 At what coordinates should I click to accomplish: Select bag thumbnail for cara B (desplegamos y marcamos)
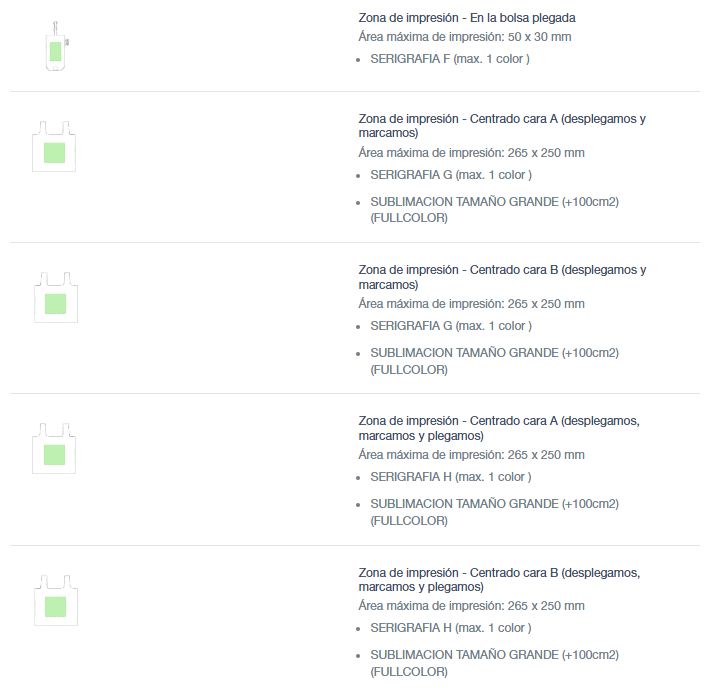pos(55,299)
